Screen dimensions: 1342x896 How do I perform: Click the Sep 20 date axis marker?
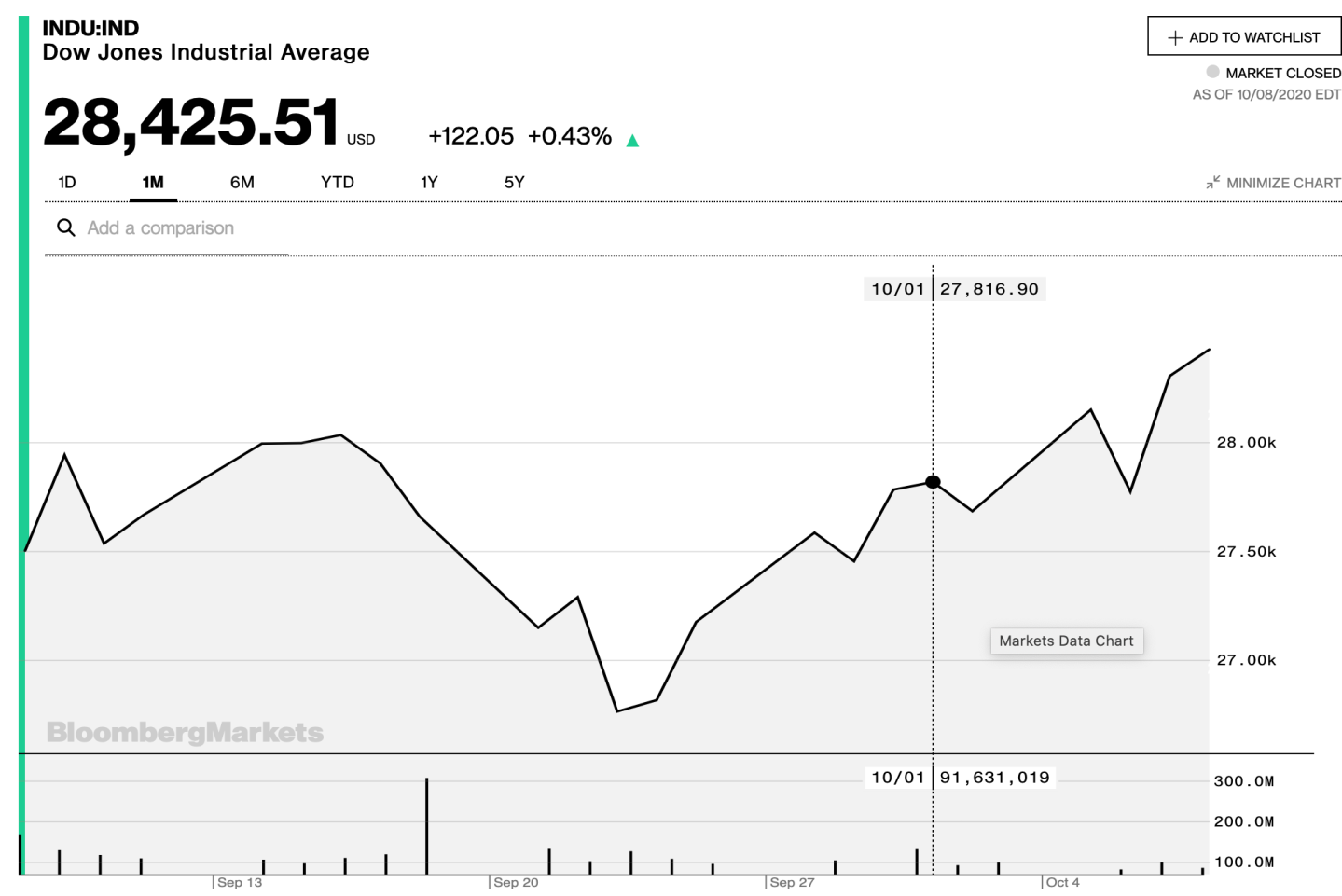[515, 882]
